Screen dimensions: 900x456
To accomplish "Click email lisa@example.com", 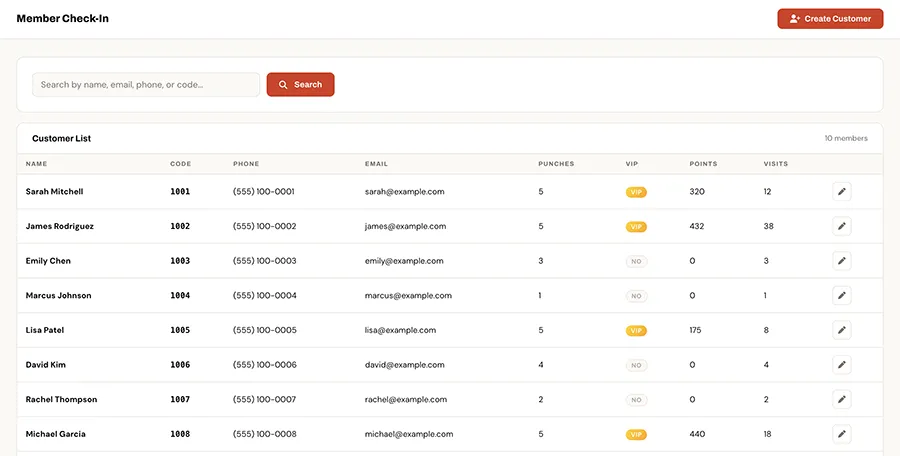I will [x=400, y=330].
